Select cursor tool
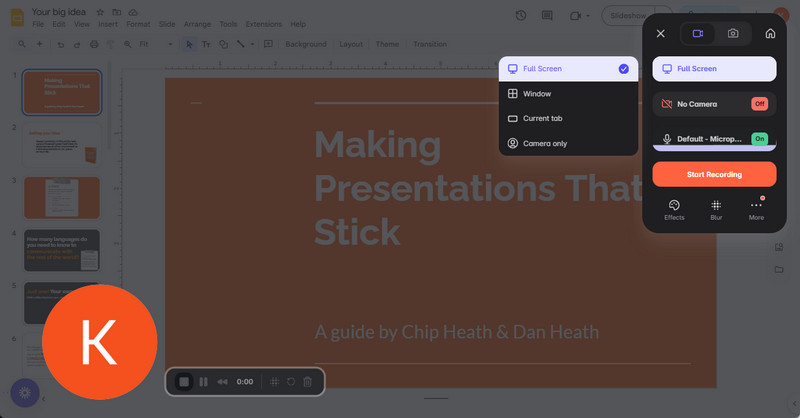The width and height of the screenshot is (800, 418). click(x=189, y=44)
